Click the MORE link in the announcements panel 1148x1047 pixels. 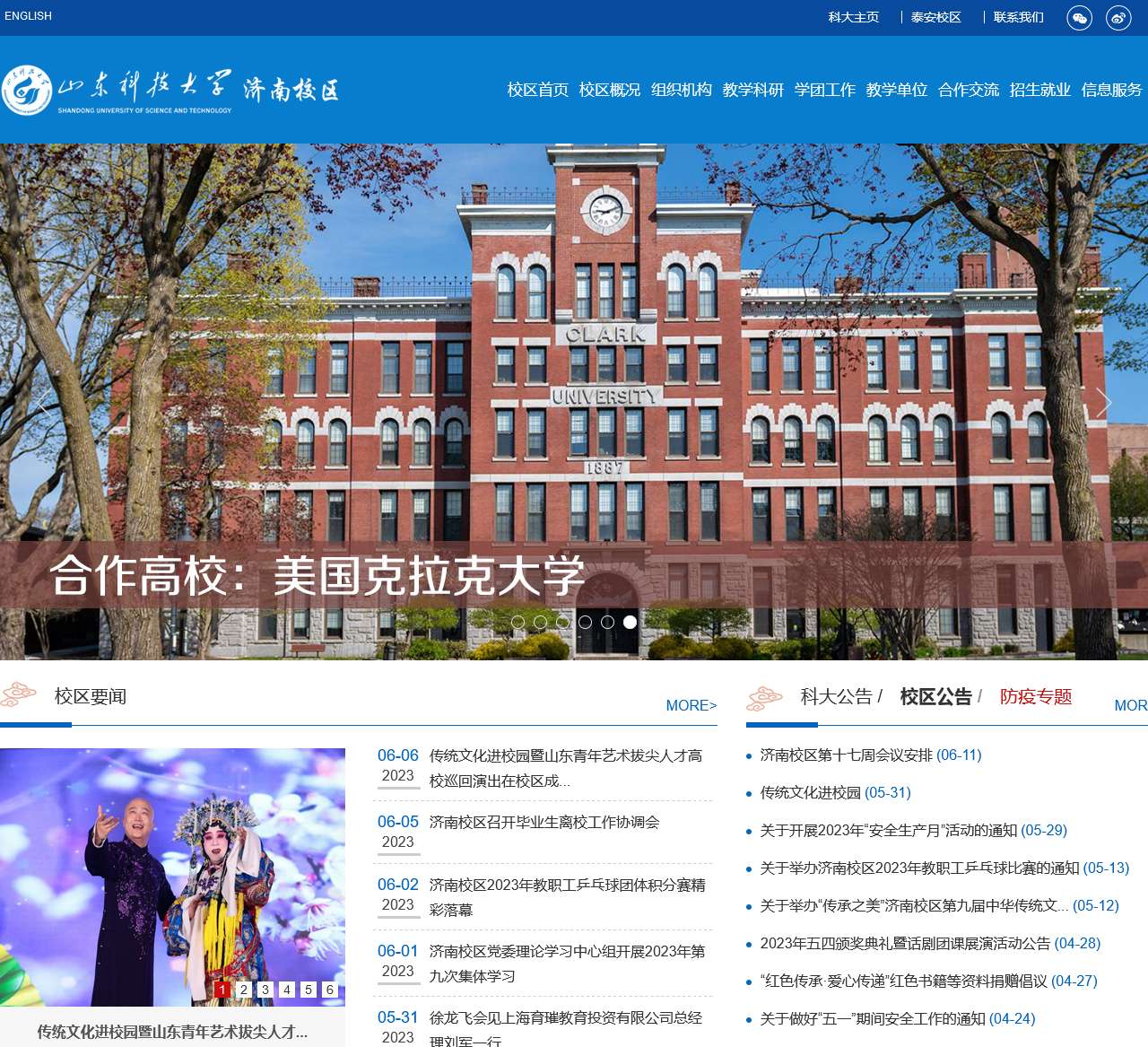1131,706
